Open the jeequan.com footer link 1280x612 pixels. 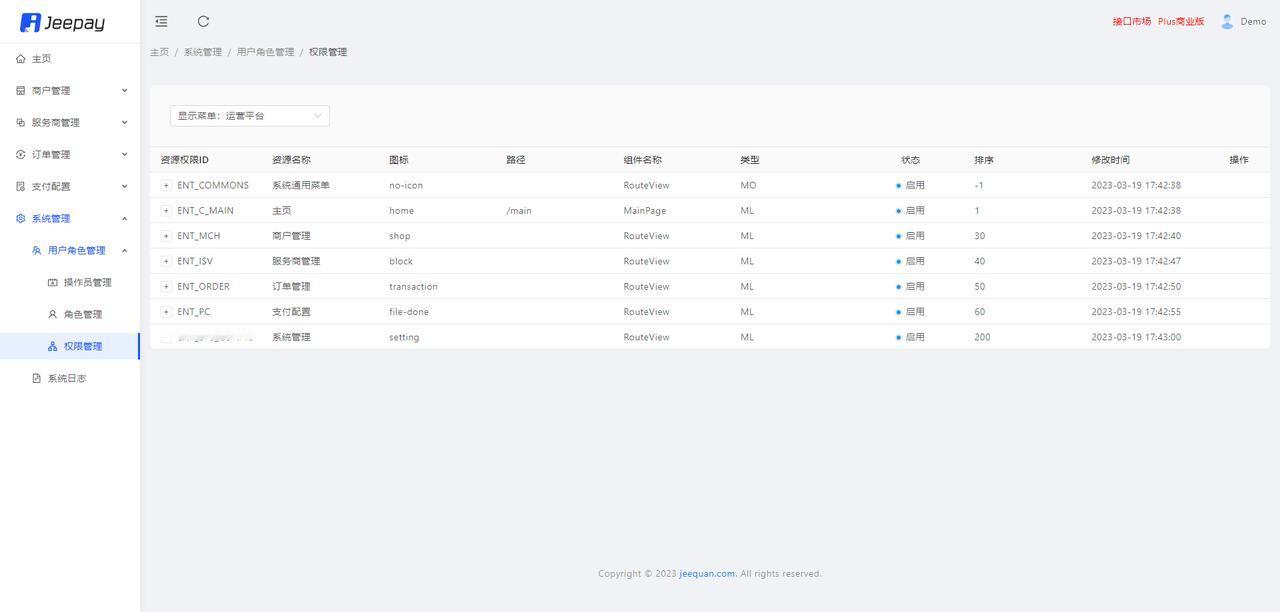coord(707,574)
